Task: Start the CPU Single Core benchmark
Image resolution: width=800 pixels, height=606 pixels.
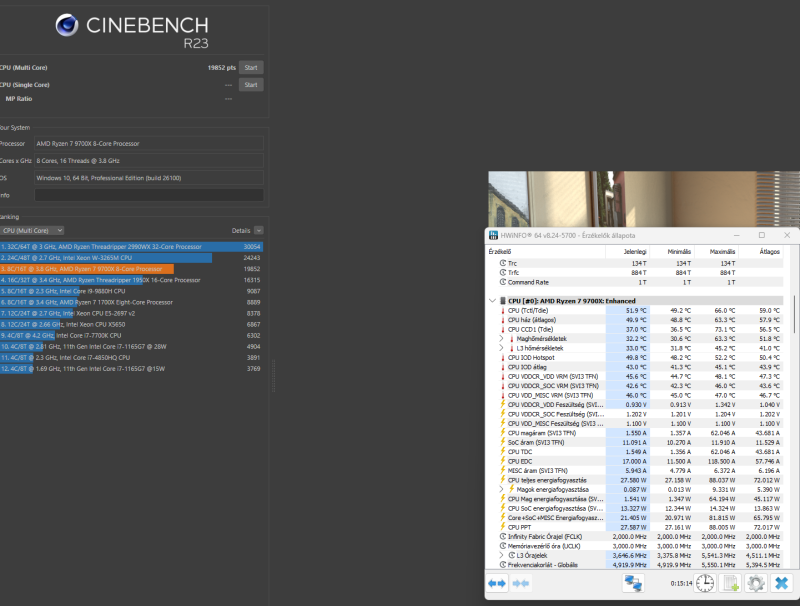Action: coord(251,85)
